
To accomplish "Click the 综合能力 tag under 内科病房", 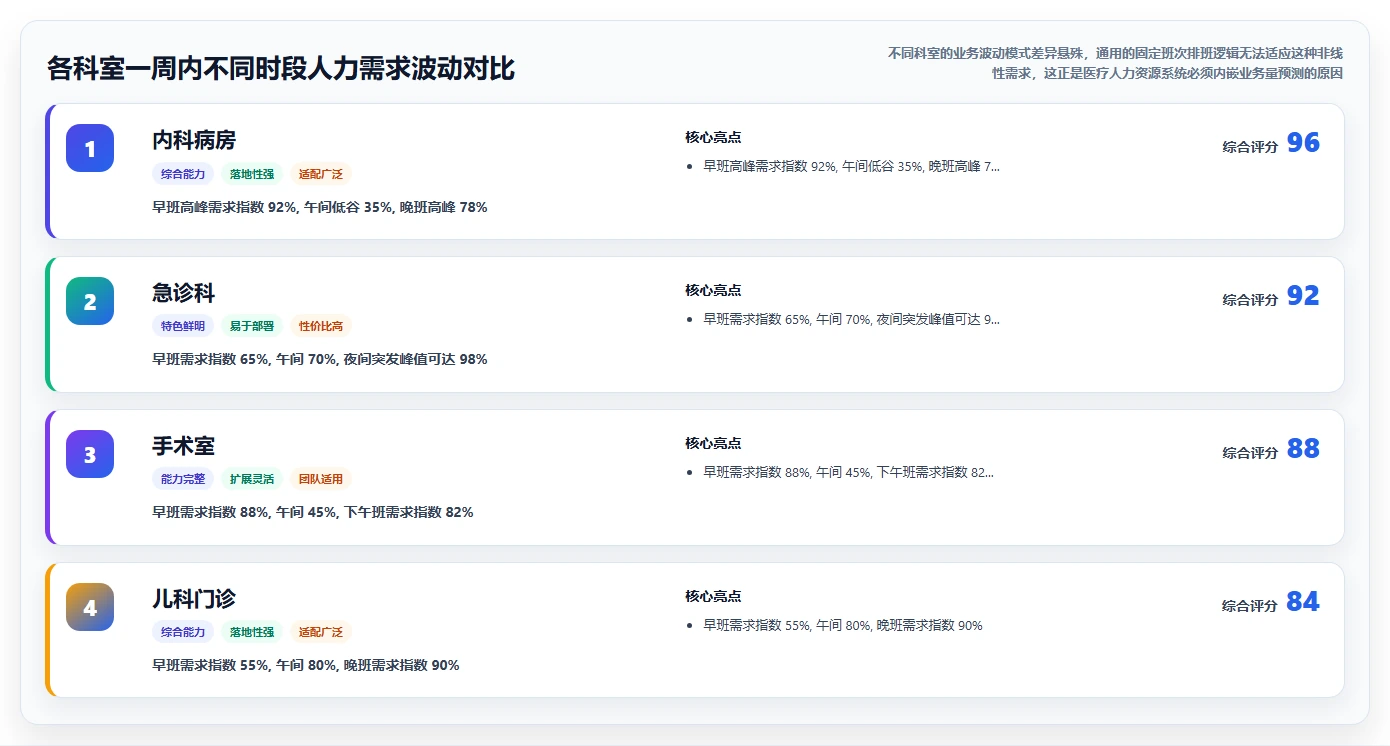I will tap(183, 174).
